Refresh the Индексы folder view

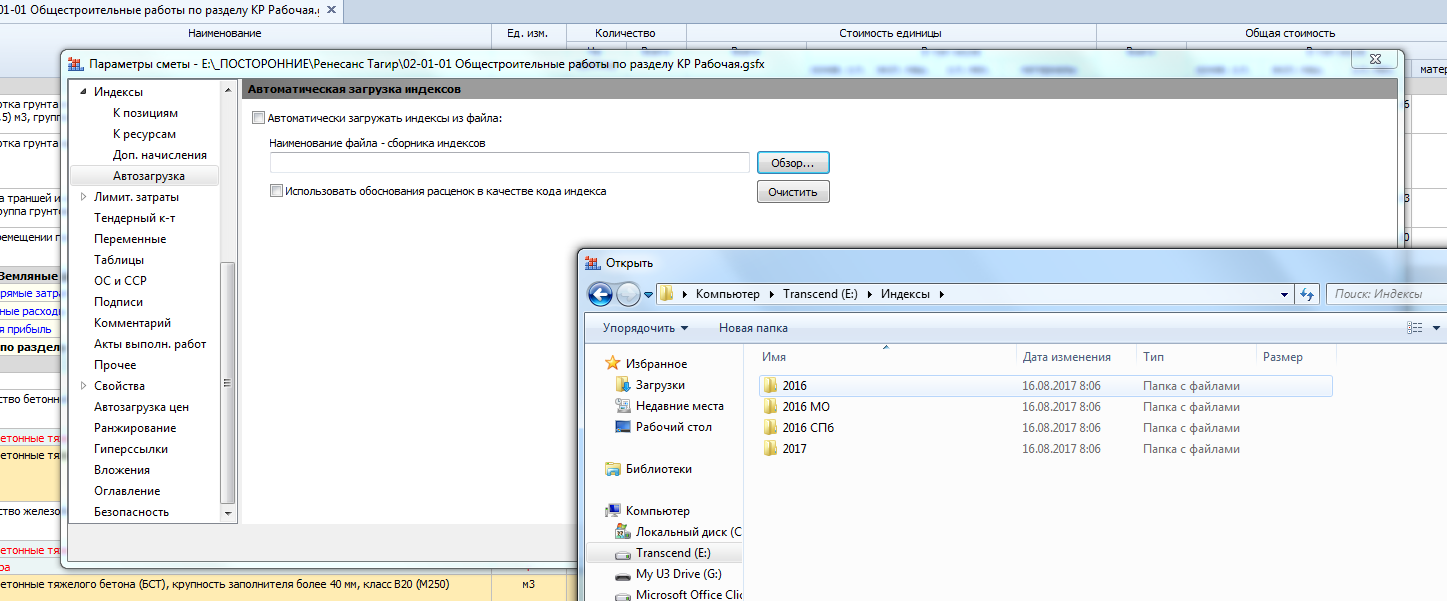tap(1307, 294)
